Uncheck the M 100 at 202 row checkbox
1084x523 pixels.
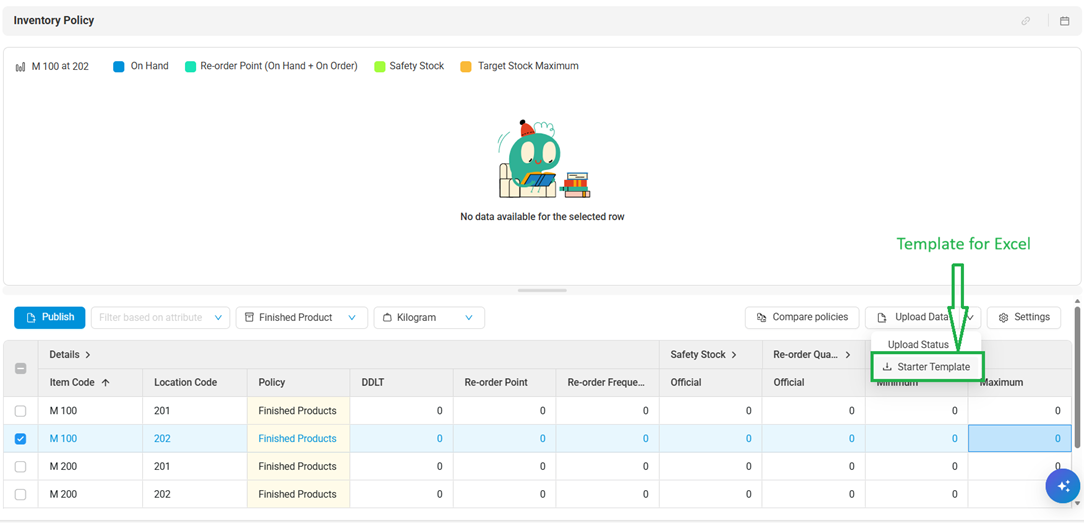[21, 439]
